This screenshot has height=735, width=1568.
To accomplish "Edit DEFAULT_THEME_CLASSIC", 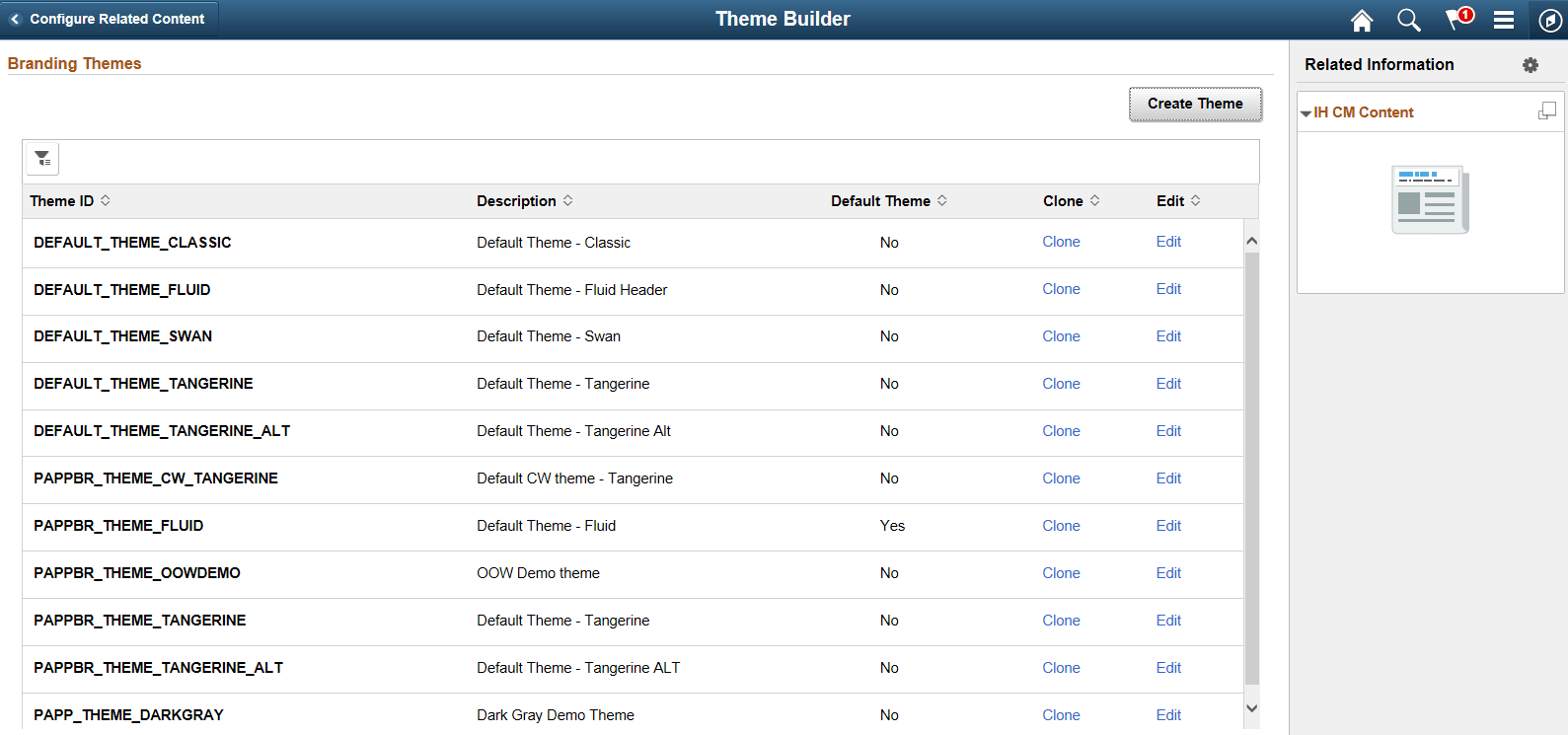I will point(1168,242).
